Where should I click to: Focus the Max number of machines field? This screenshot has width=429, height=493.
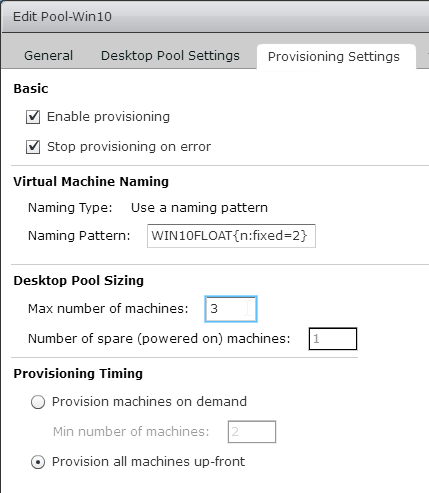tap(231, 309)
